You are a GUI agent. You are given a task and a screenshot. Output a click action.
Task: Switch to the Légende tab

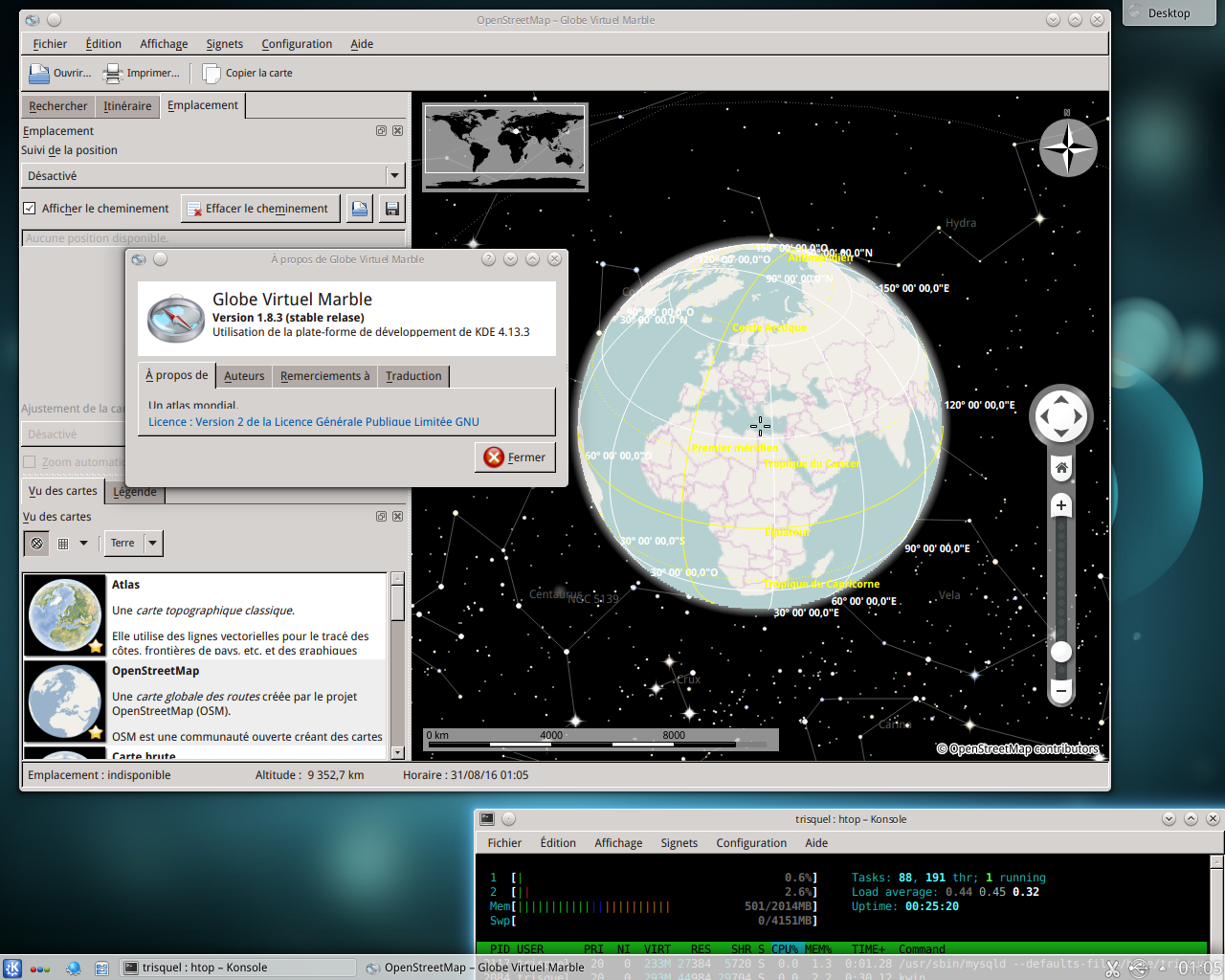[x=135, y=492]
